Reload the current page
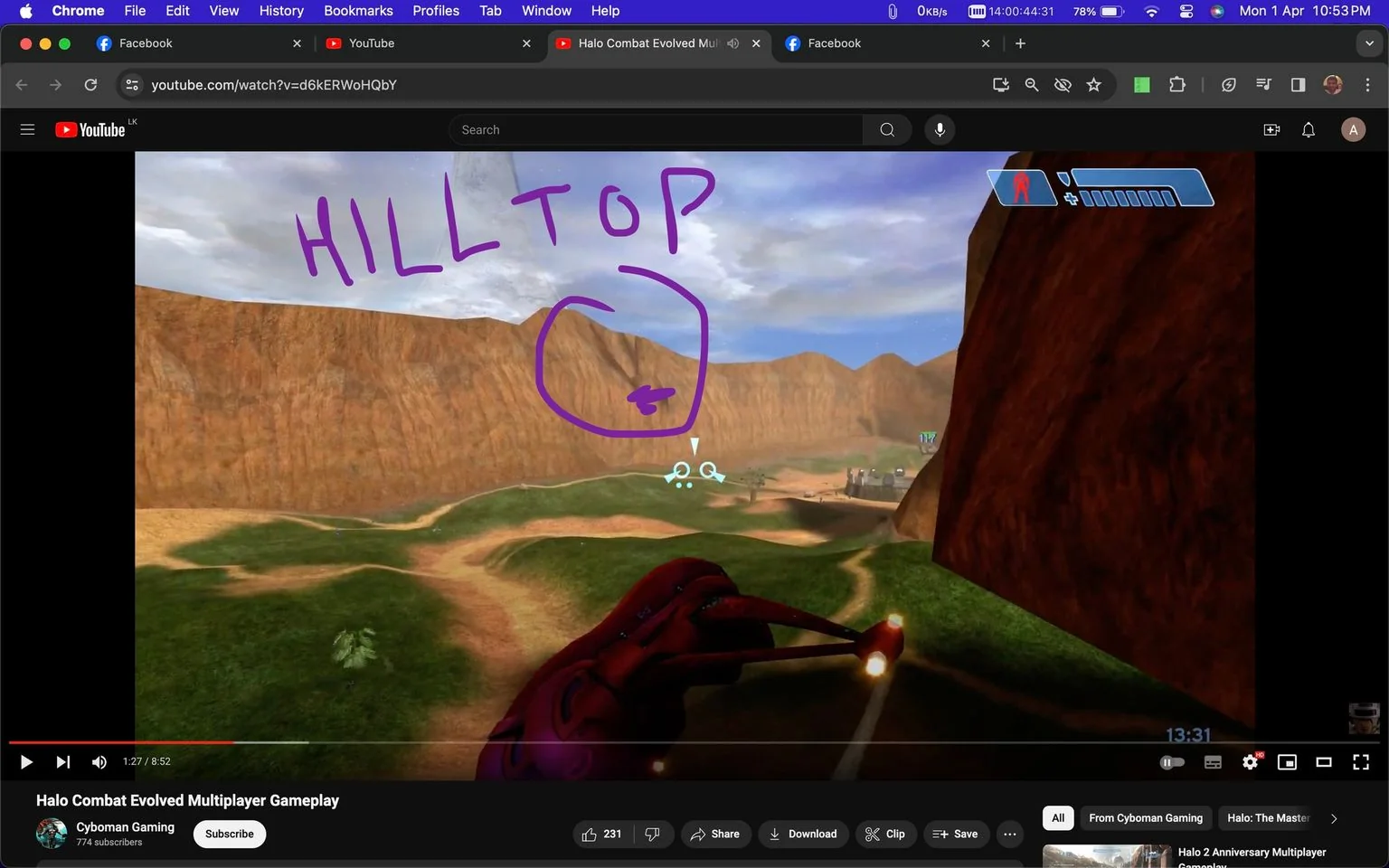Image resolution: width=1389 pixels, height=868 pixels. click(90, 85)
